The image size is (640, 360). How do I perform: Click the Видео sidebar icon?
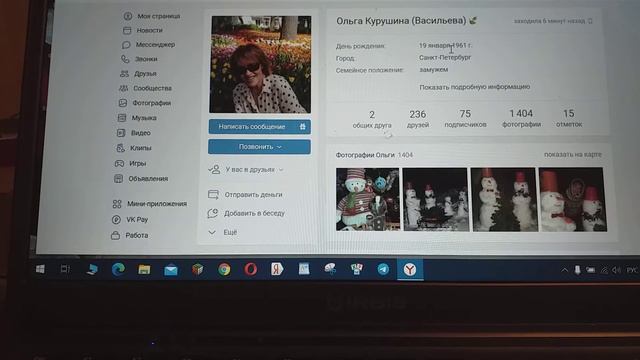121,133
